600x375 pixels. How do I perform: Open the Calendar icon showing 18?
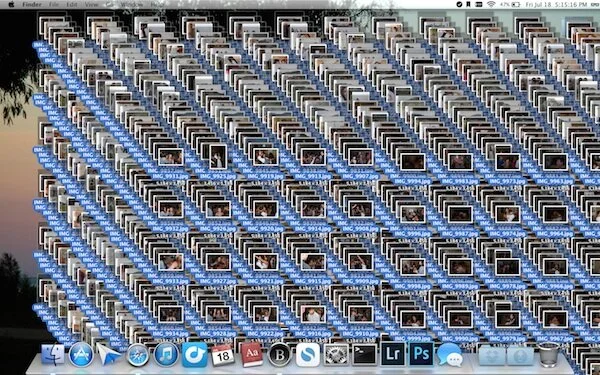223,355
